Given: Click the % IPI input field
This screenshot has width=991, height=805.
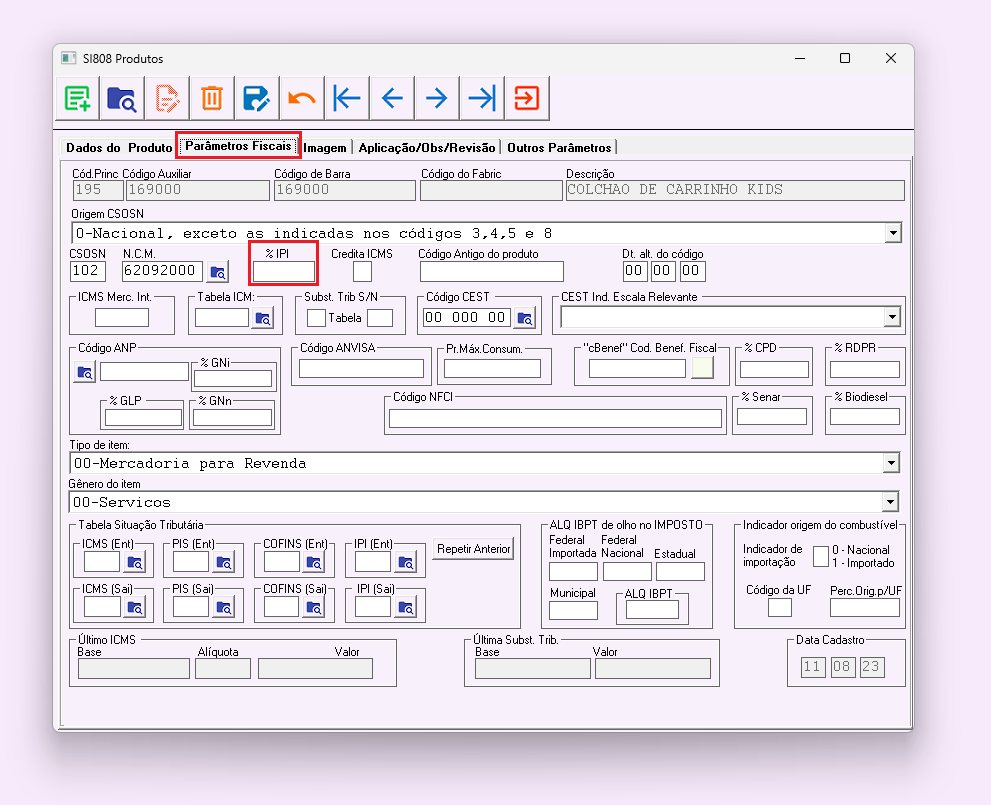Looking at the screenshot, I should coord(284,272).
